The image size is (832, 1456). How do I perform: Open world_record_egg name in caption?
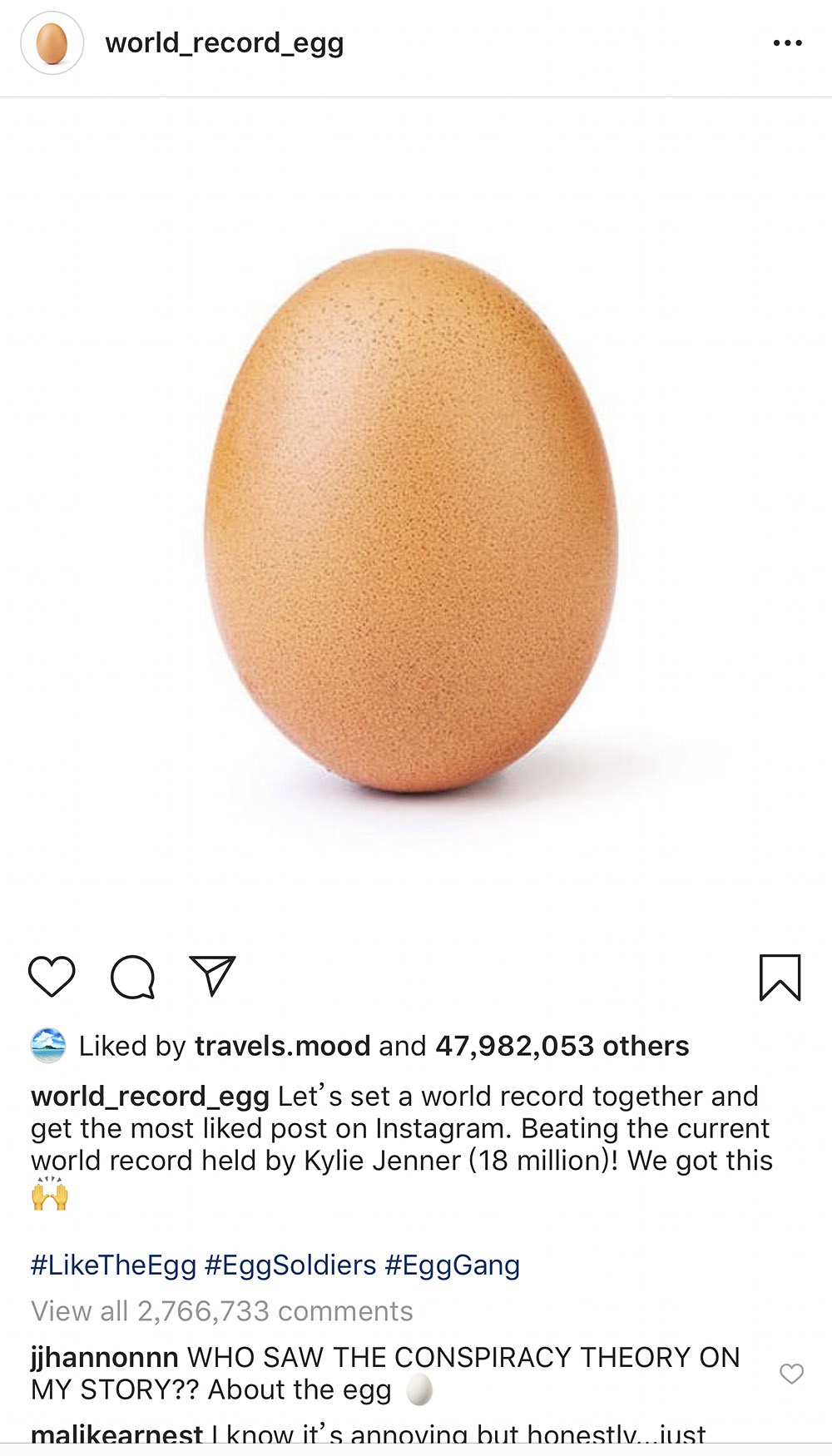150,1097
